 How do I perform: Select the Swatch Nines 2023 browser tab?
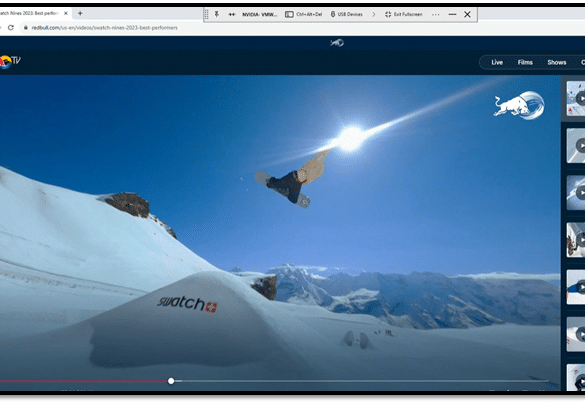pyautogui.click(x=30, y=13)
